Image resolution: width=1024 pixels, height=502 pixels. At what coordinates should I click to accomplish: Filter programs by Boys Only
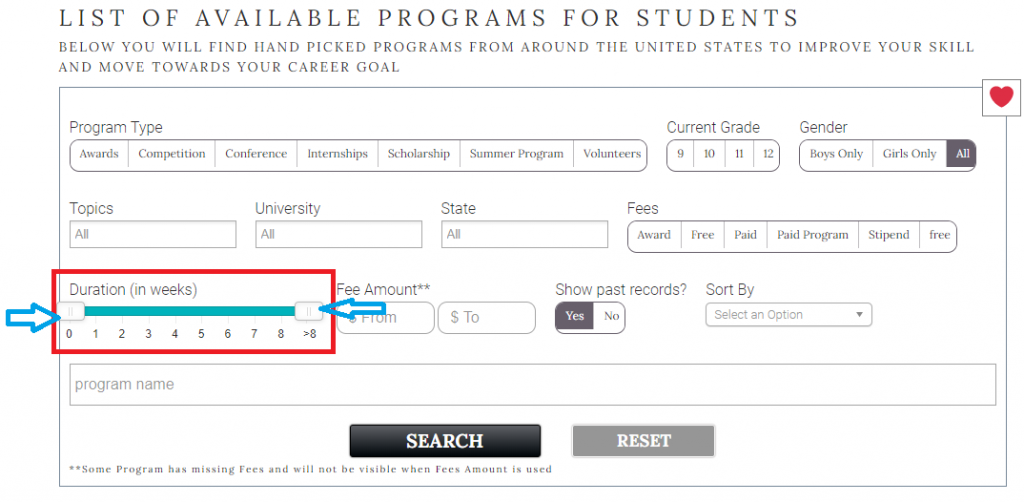coord(836,154)
